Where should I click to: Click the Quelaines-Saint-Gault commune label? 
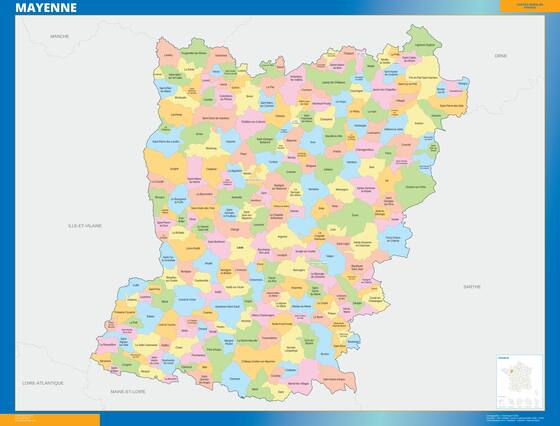pyautogui.click(x=227, y=306)
